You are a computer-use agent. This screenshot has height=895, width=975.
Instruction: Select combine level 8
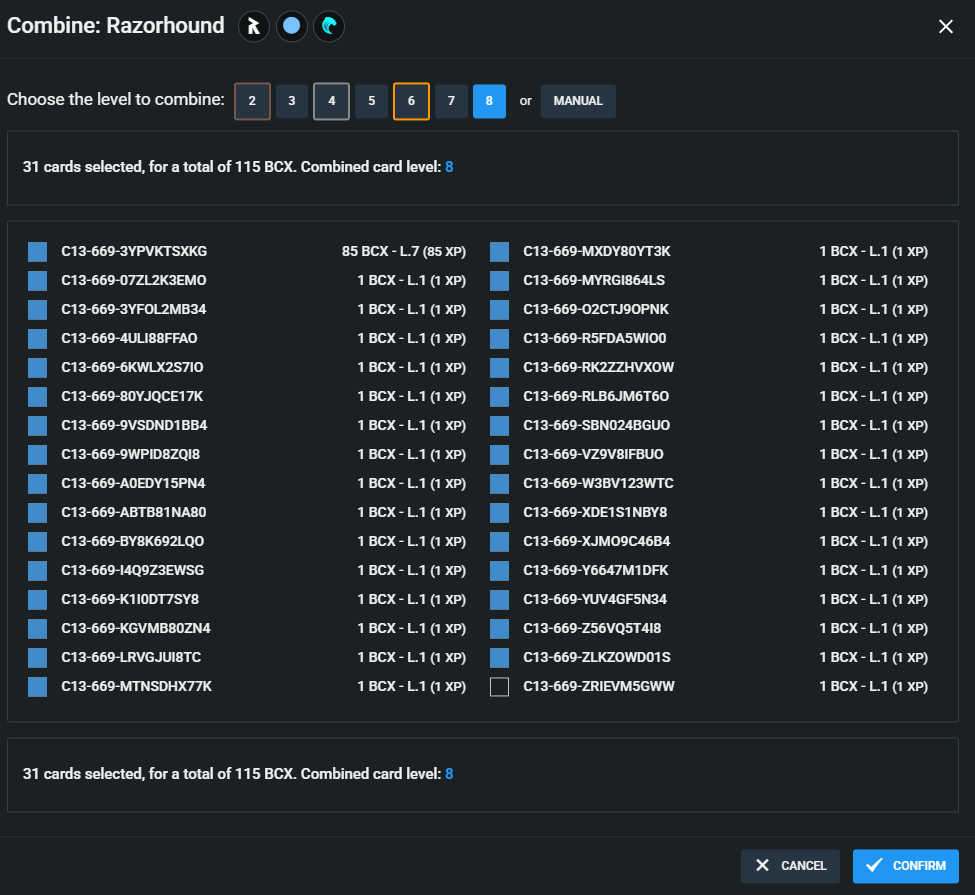(x=489, y=101)
